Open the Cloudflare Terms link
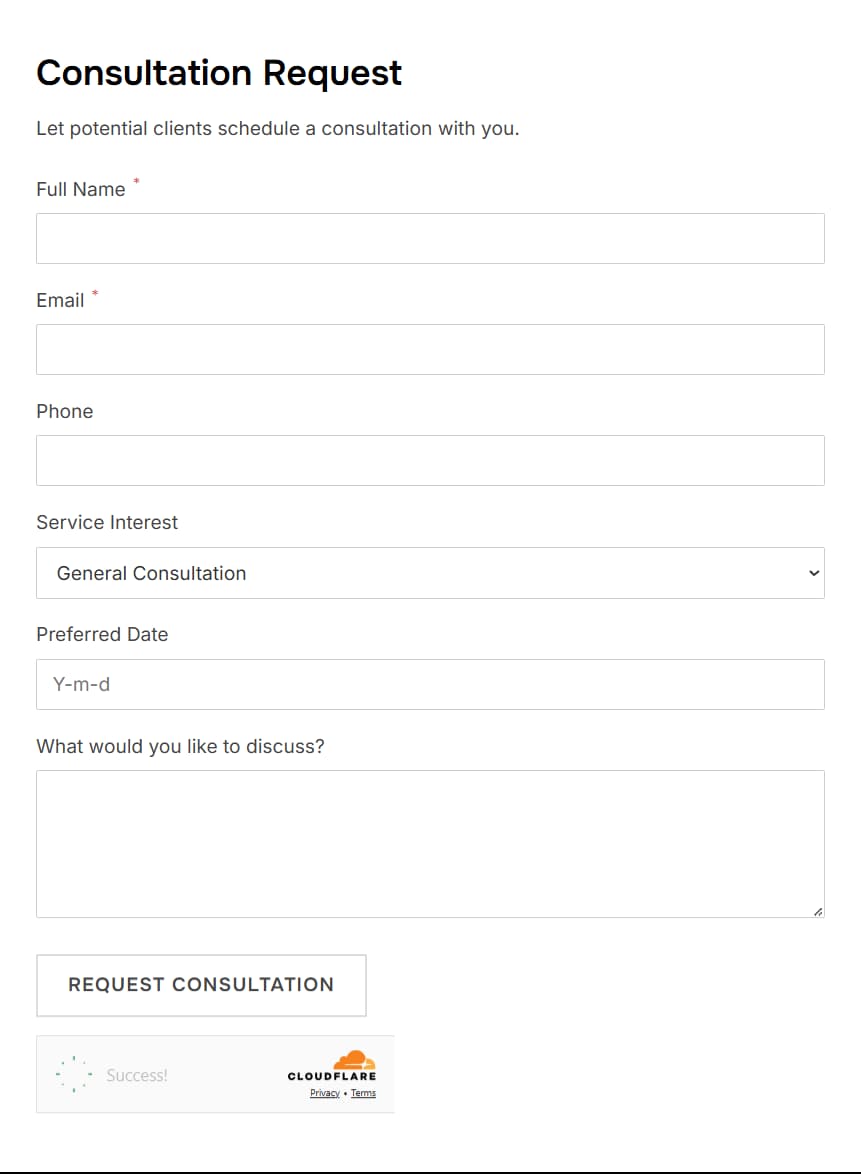 [363, 1093]
